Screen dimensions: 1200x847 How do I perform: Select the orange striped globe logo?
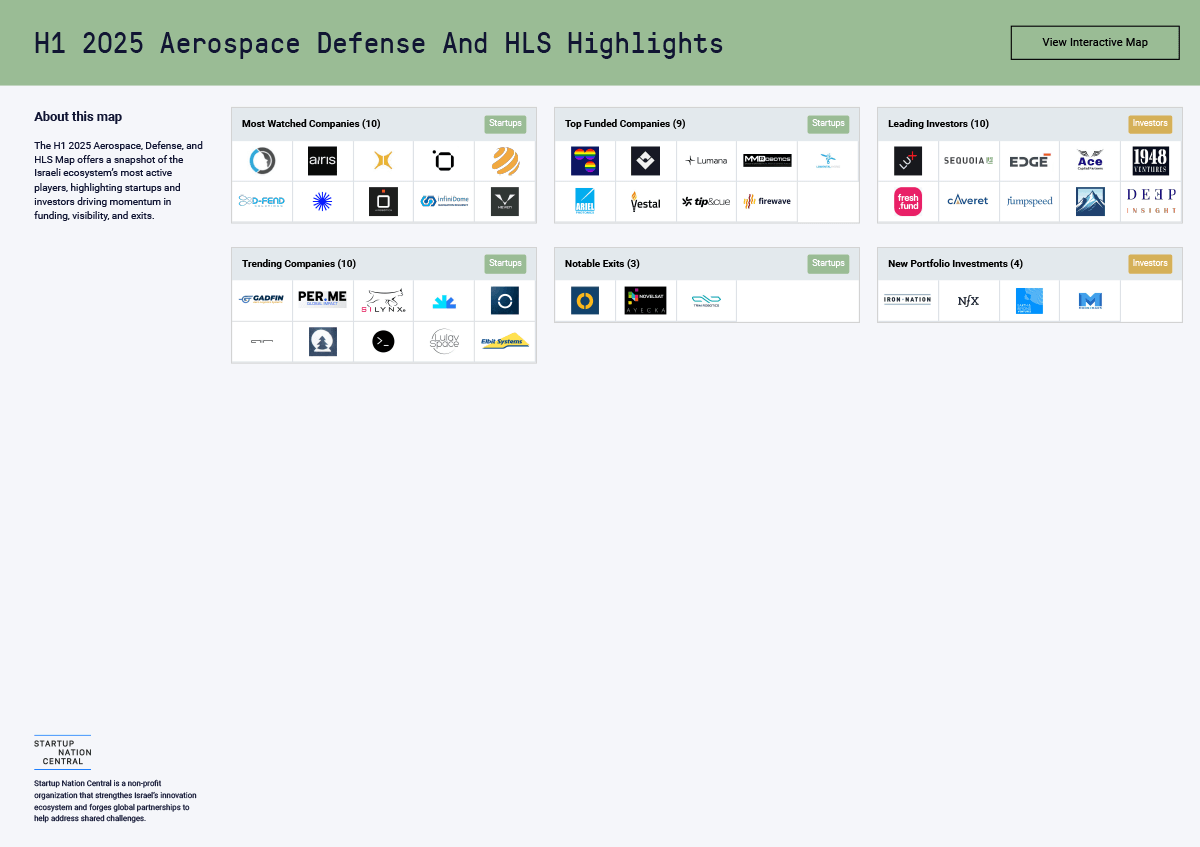(x=505, y=160)
